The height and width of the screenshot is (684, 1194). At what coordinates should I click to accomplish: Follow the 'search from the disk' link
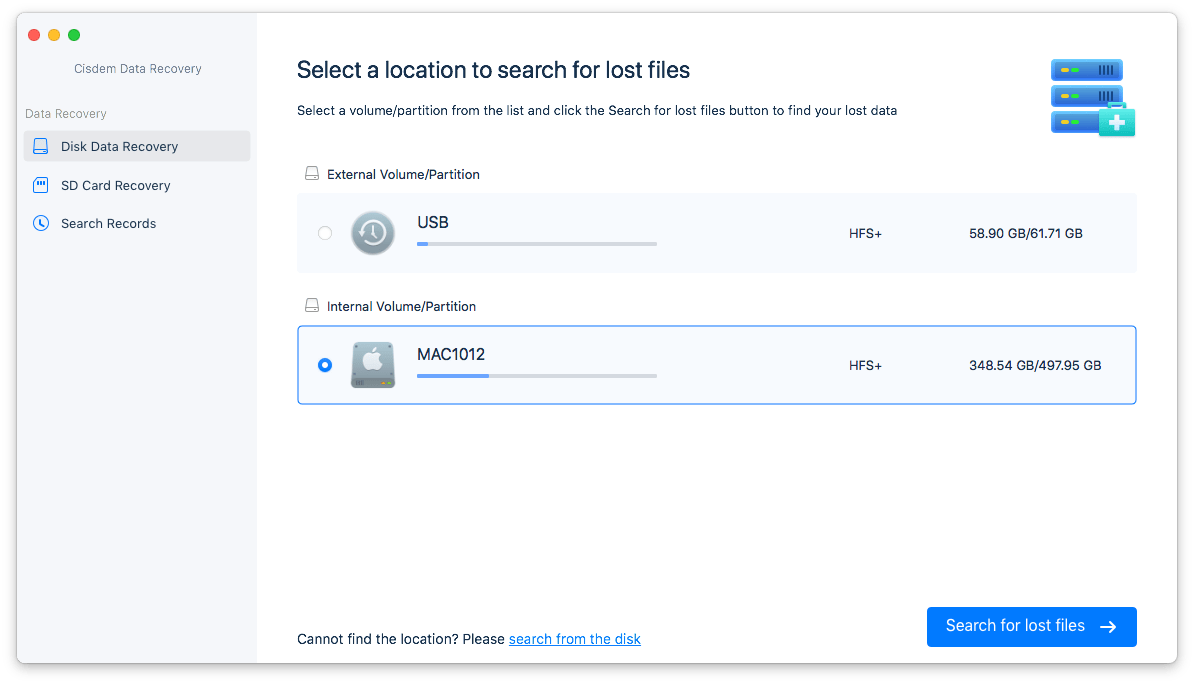[574, 639]
